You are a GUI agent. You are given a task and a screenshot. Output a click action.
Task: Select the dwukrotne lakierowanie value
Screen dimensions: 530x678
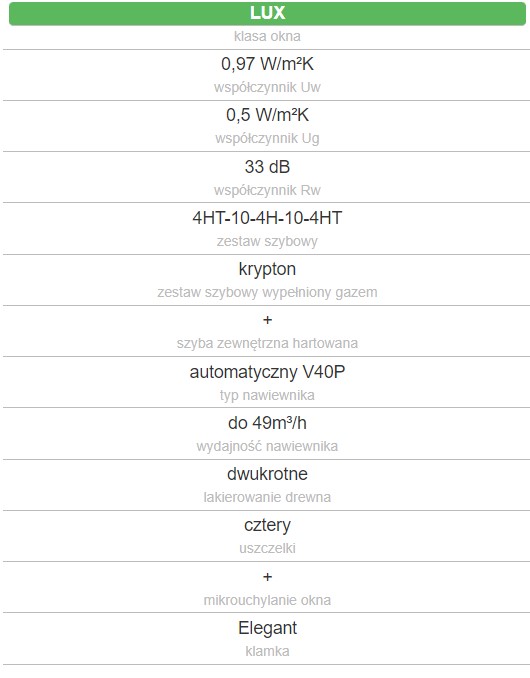[267, 474]
